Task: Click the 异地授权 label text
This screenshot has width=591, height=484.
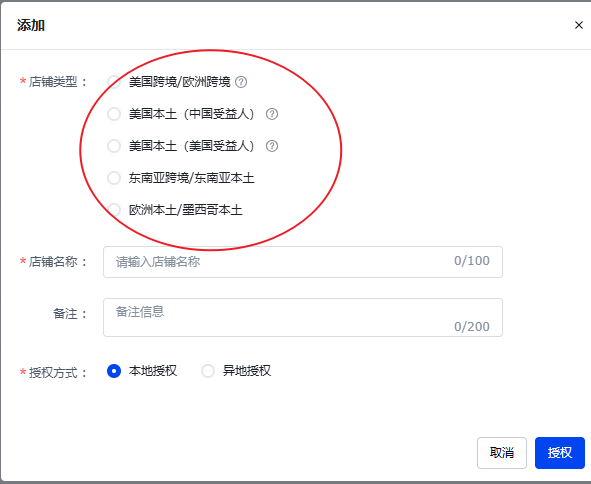Action: (x=247, y=371)
